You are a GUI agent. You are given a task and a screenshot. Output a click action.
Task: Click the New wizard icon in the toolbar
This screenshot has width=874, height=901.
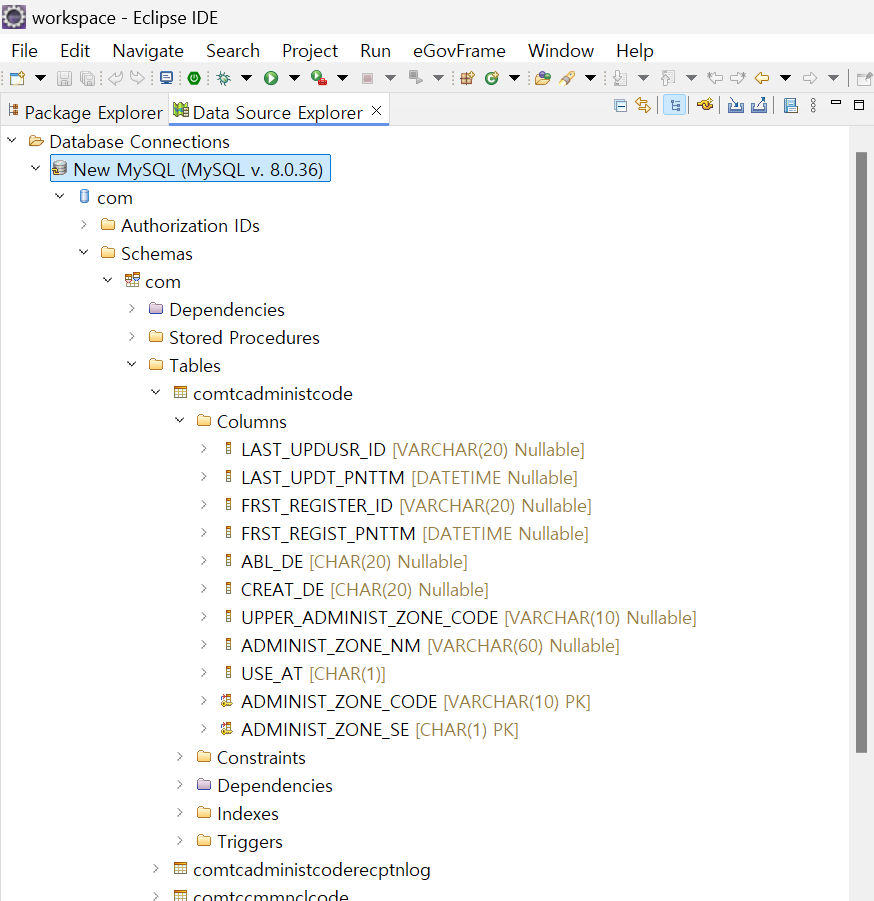[16, 77]
